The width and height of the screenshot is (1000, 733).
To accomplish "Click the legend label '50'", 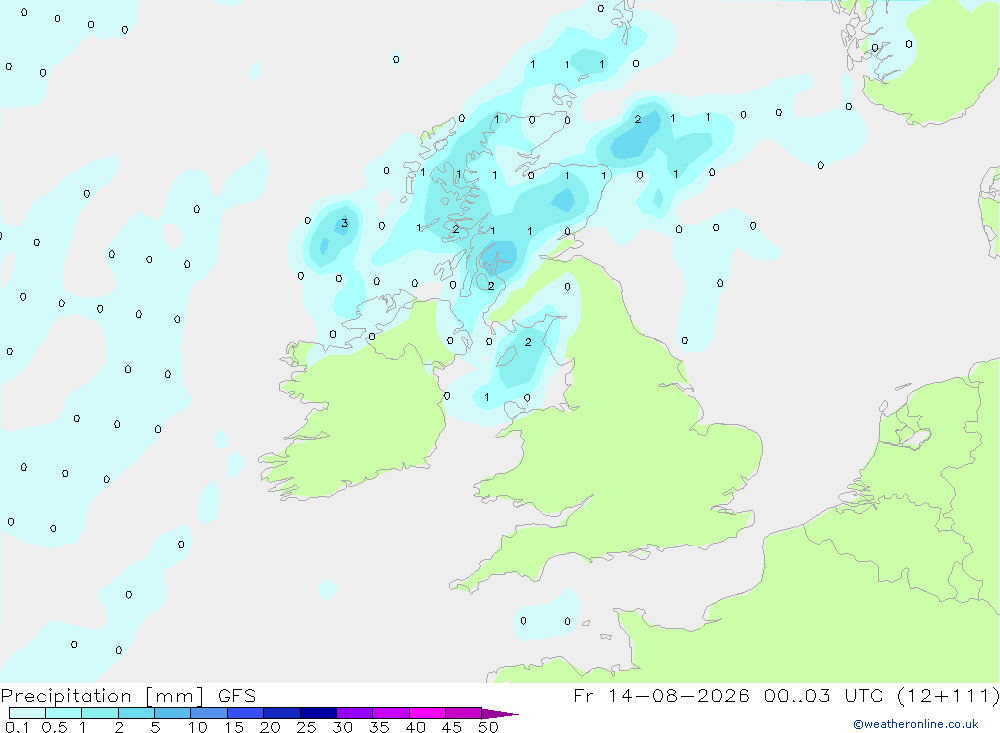I will pyautogui.click(x=489, y=727).
